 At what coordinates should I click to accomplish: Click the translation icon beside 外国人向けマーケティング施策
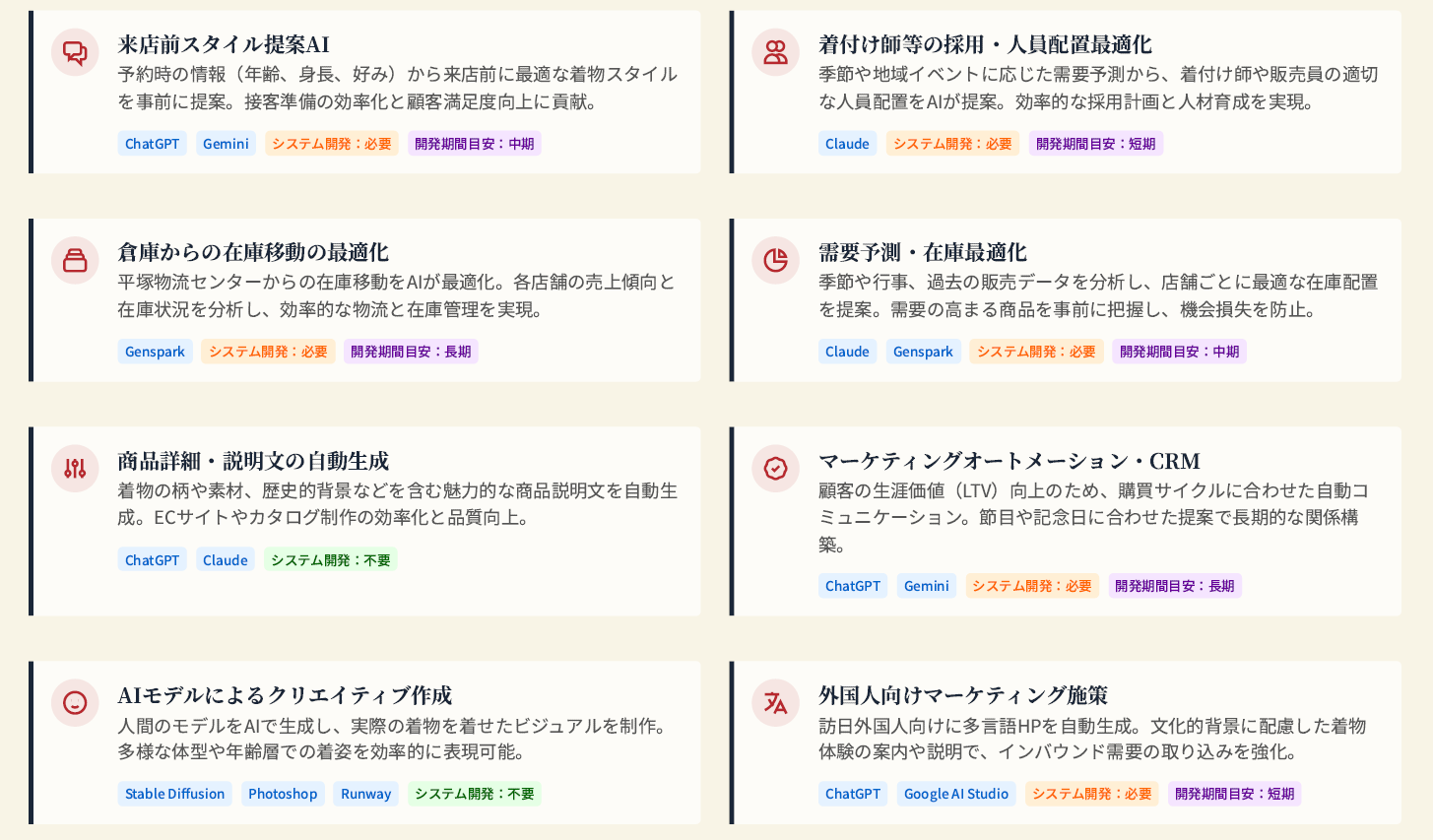[775, 703]
